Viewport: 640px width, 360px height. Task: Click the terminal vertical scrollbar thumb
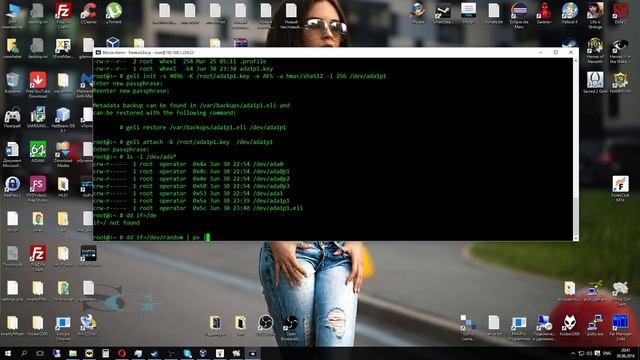pyautogui.click(x=576, y=216)
